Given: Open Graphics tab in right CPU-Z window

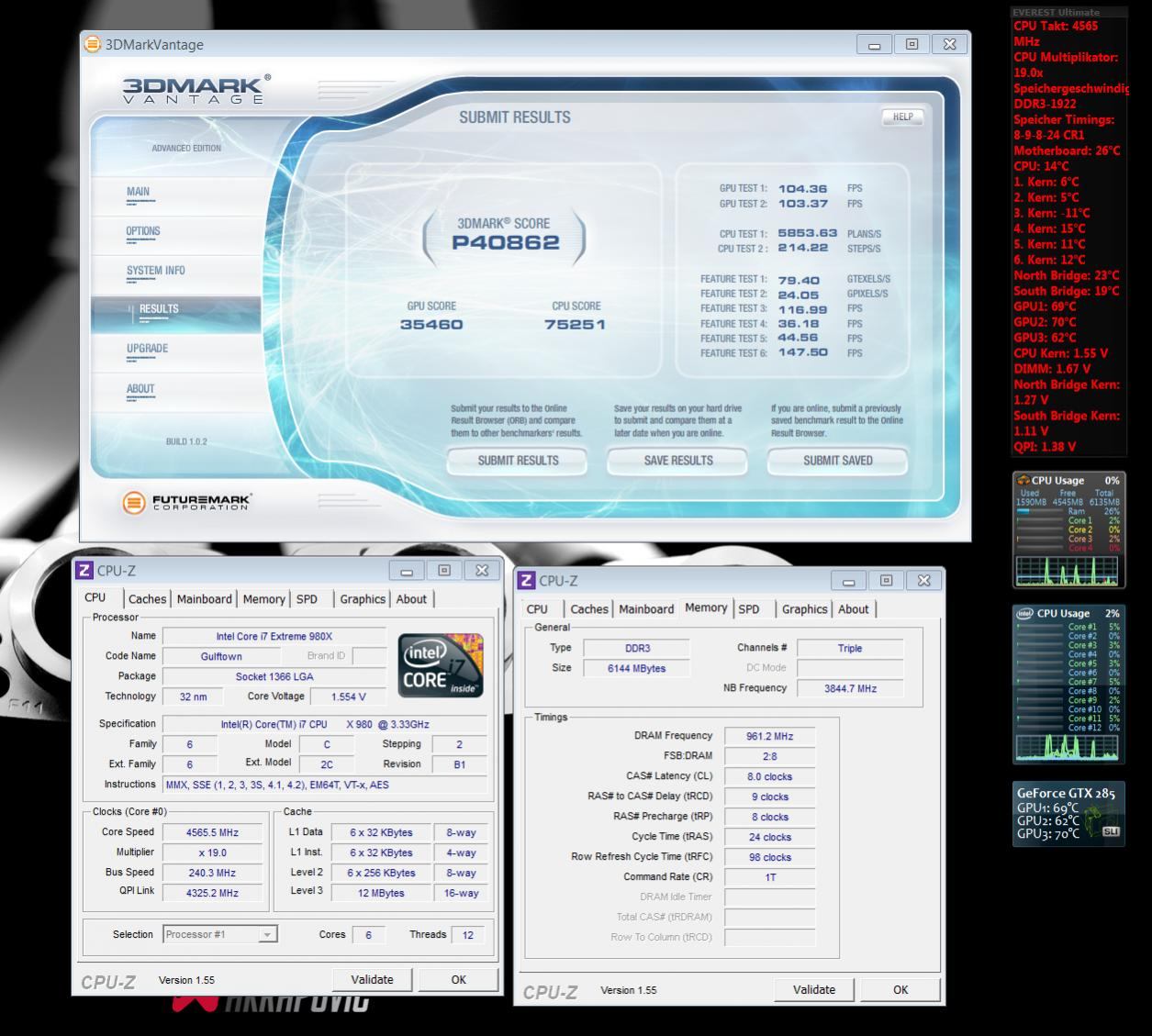Looking at the screenshot, I should [805, 609].
